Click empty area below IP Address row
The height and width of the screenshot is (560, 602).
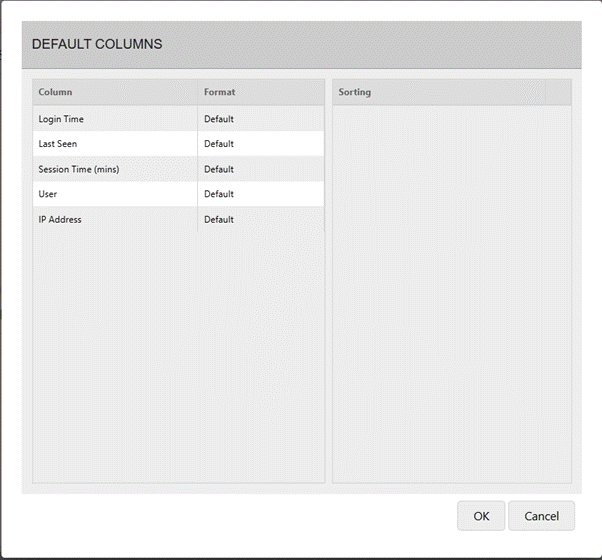(x=179, y=357)
